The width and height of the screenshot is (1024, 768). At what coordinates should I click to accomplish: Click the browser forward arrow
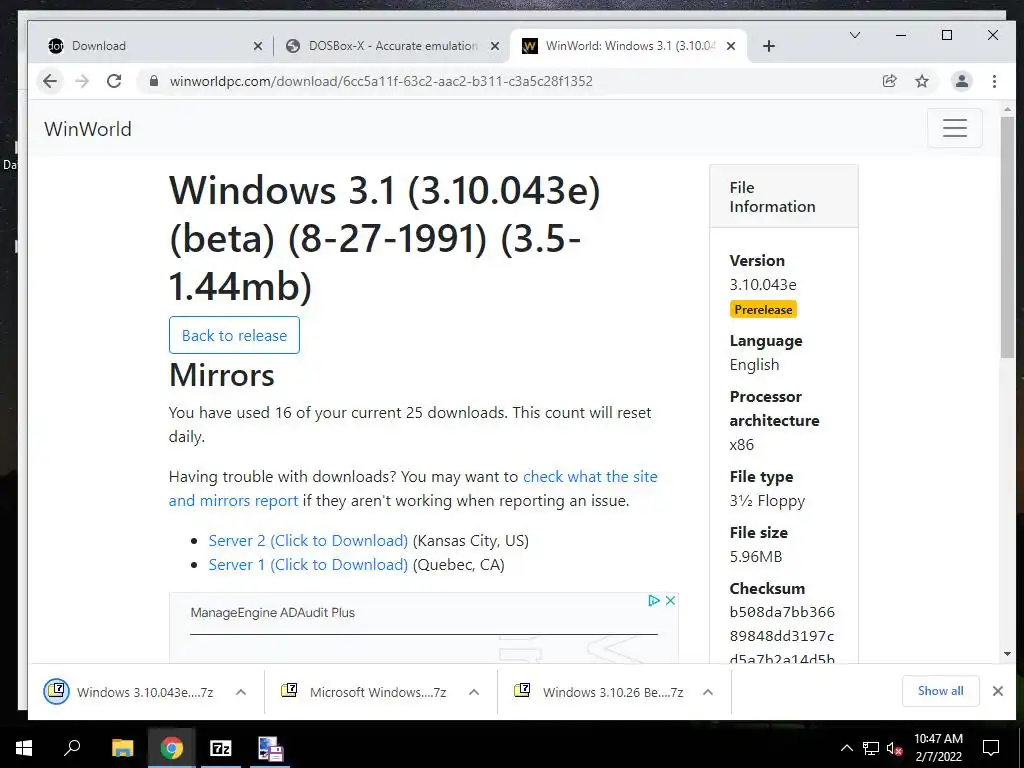(82, 81)
